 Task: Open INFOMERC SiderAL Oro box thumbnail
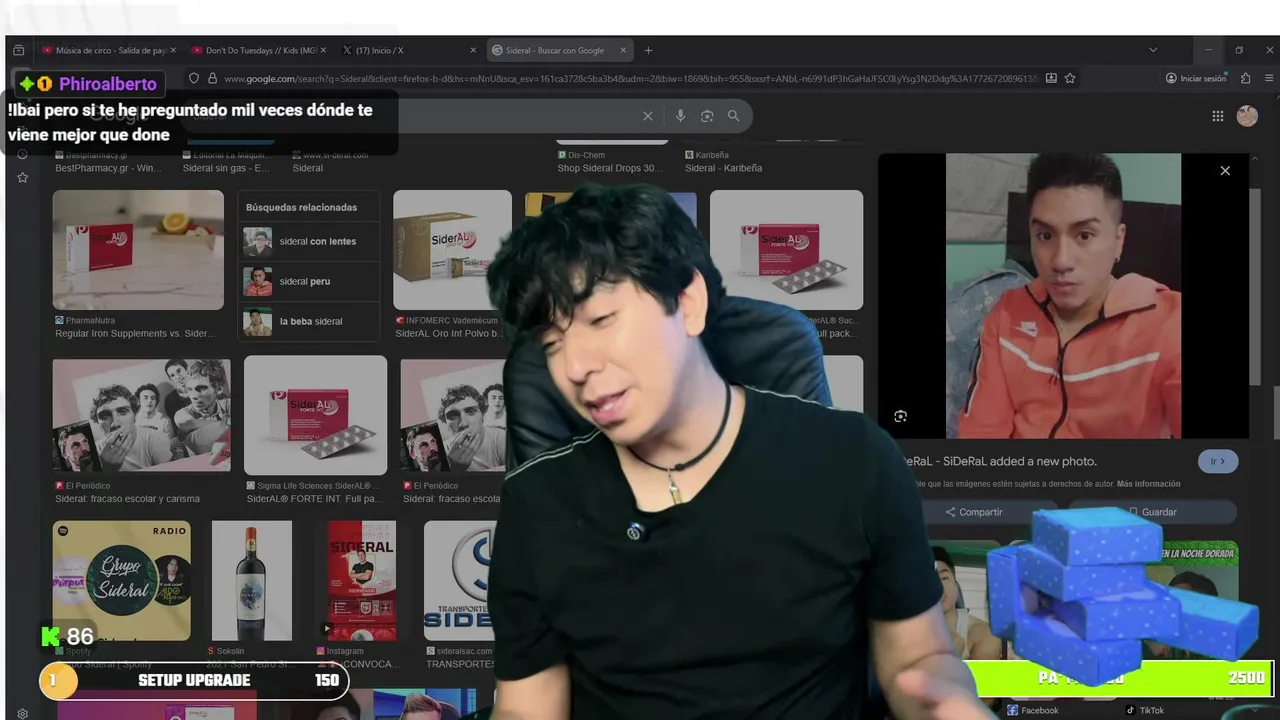(x=450, y=250)
